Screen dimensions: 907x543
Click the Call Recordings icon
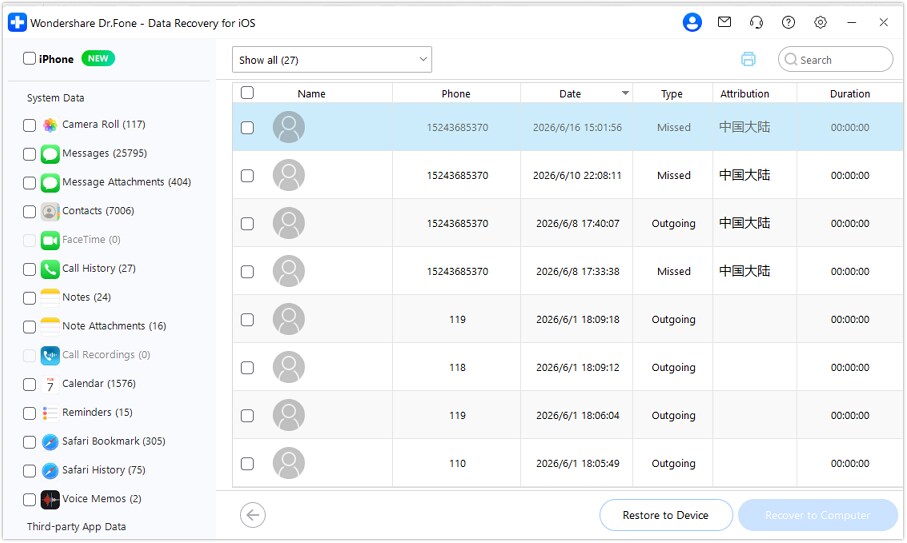[x=50, y=356]
